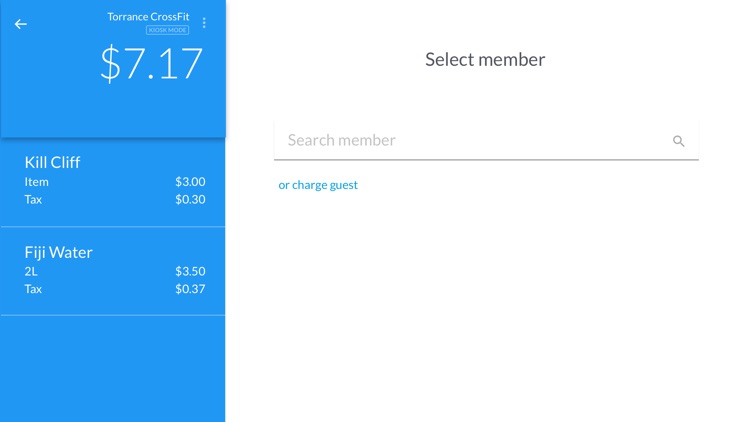
Task: Click the $7.17 cart total
Action: pyautogui.click(x=151, y=63)
